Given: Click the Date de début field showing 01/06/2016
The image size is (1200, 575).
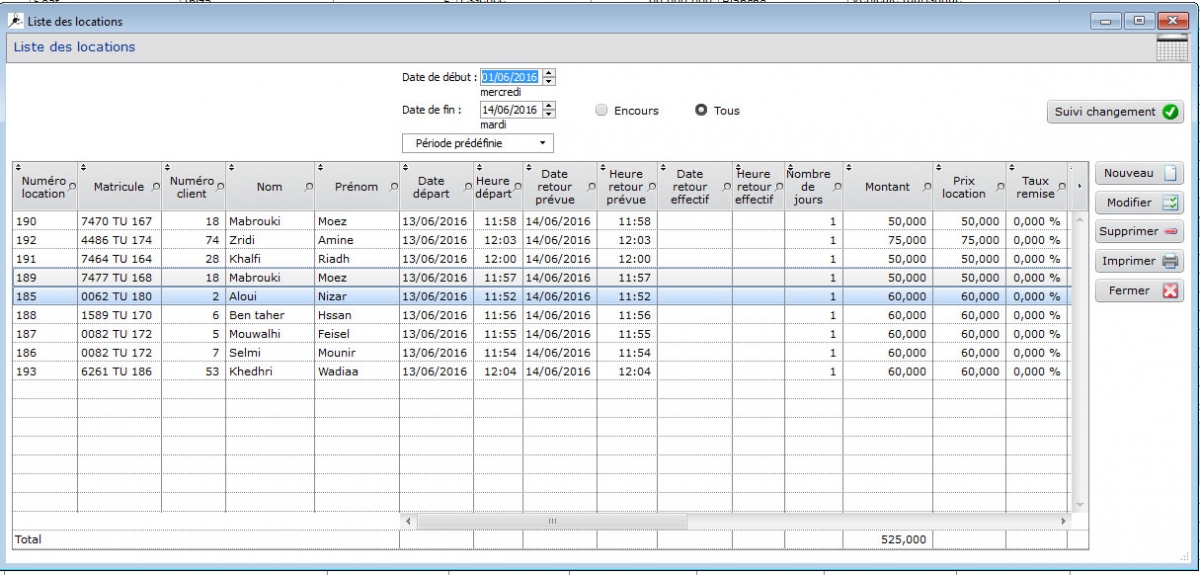Looking at the screenshot, I should [x=510, y=77].
